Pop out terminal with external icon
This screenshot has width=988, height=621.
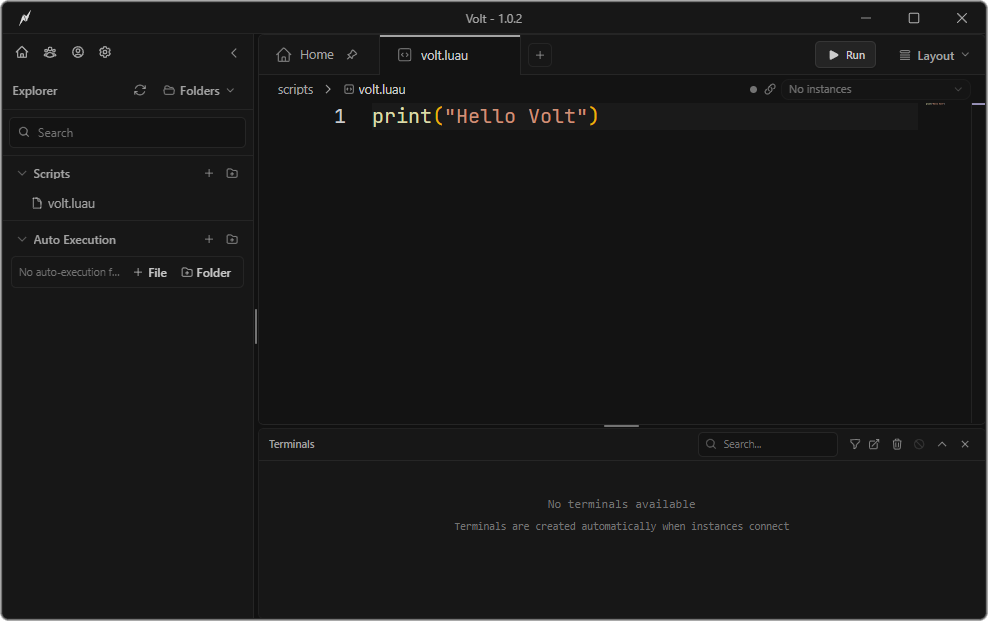point(874,444)
